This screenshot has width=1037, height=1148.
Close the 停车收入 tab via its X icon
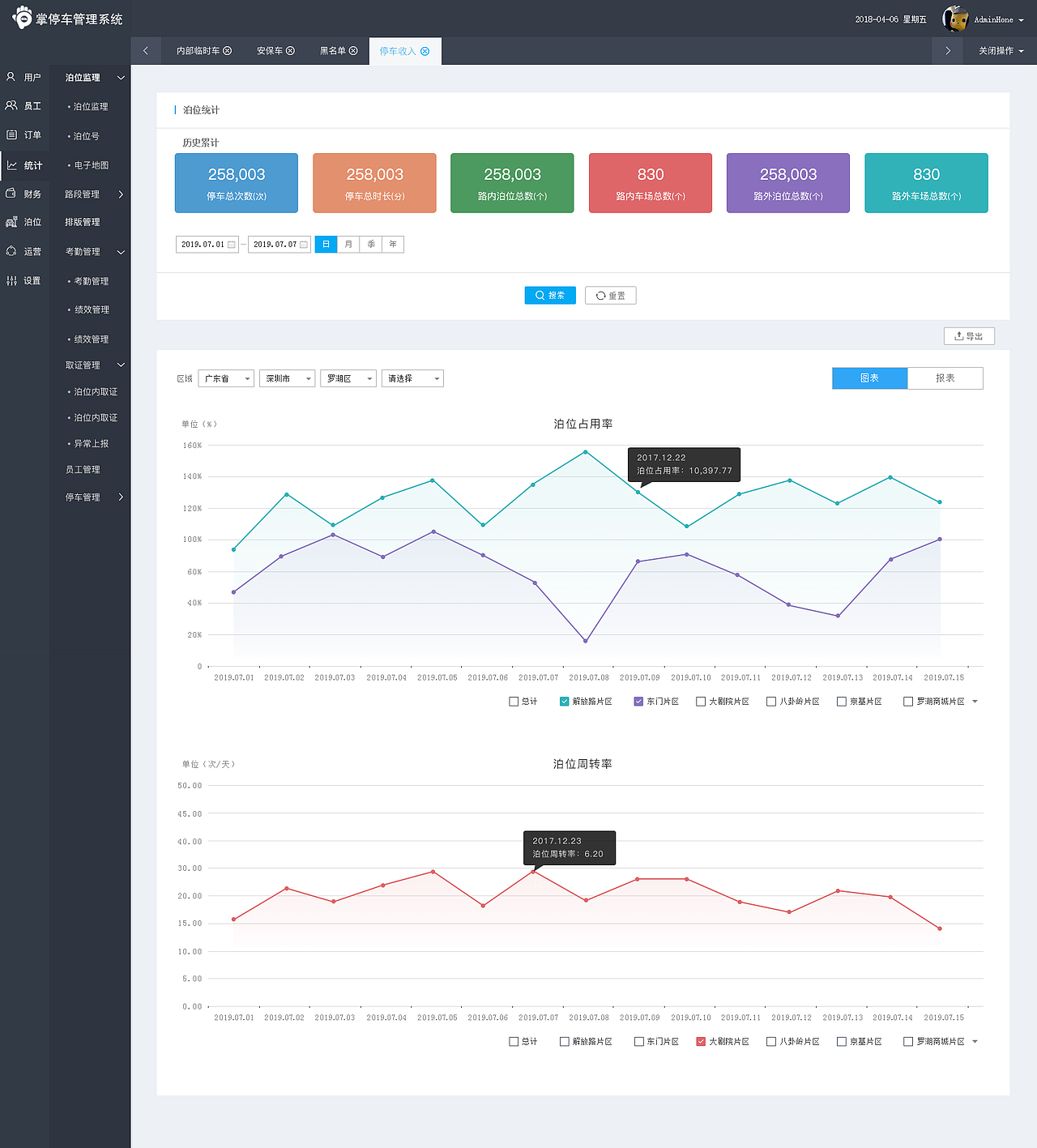(x=425, y=51)
